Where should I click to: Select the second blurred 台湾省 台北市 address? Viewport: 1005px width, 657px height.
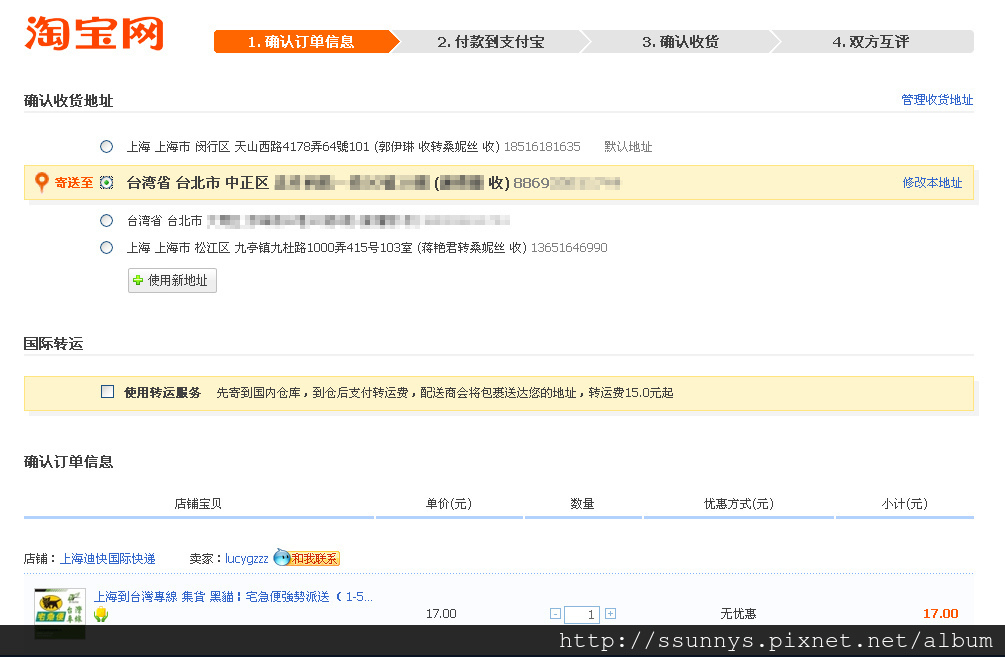pos(107,221)
